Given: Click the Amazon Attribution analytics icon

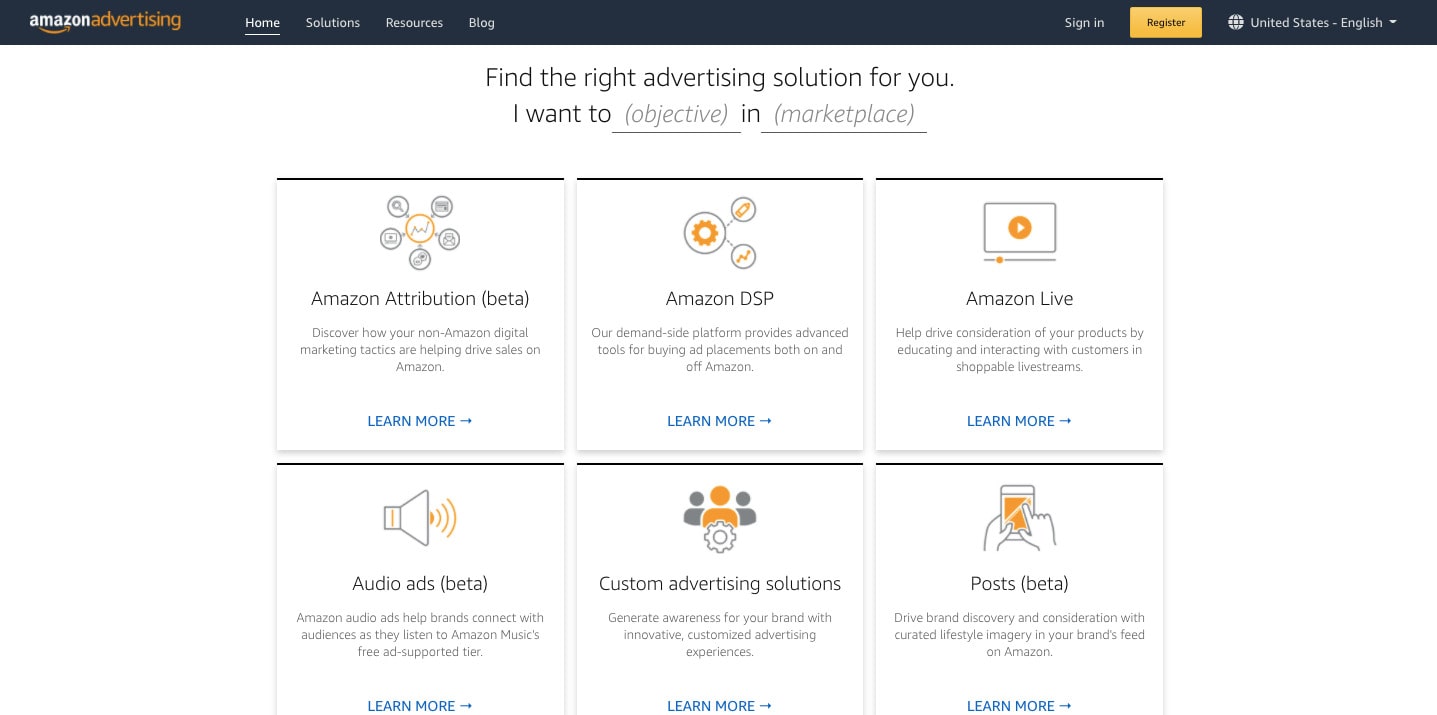Looking at the screenshot, I should click(x=420, y=232).
